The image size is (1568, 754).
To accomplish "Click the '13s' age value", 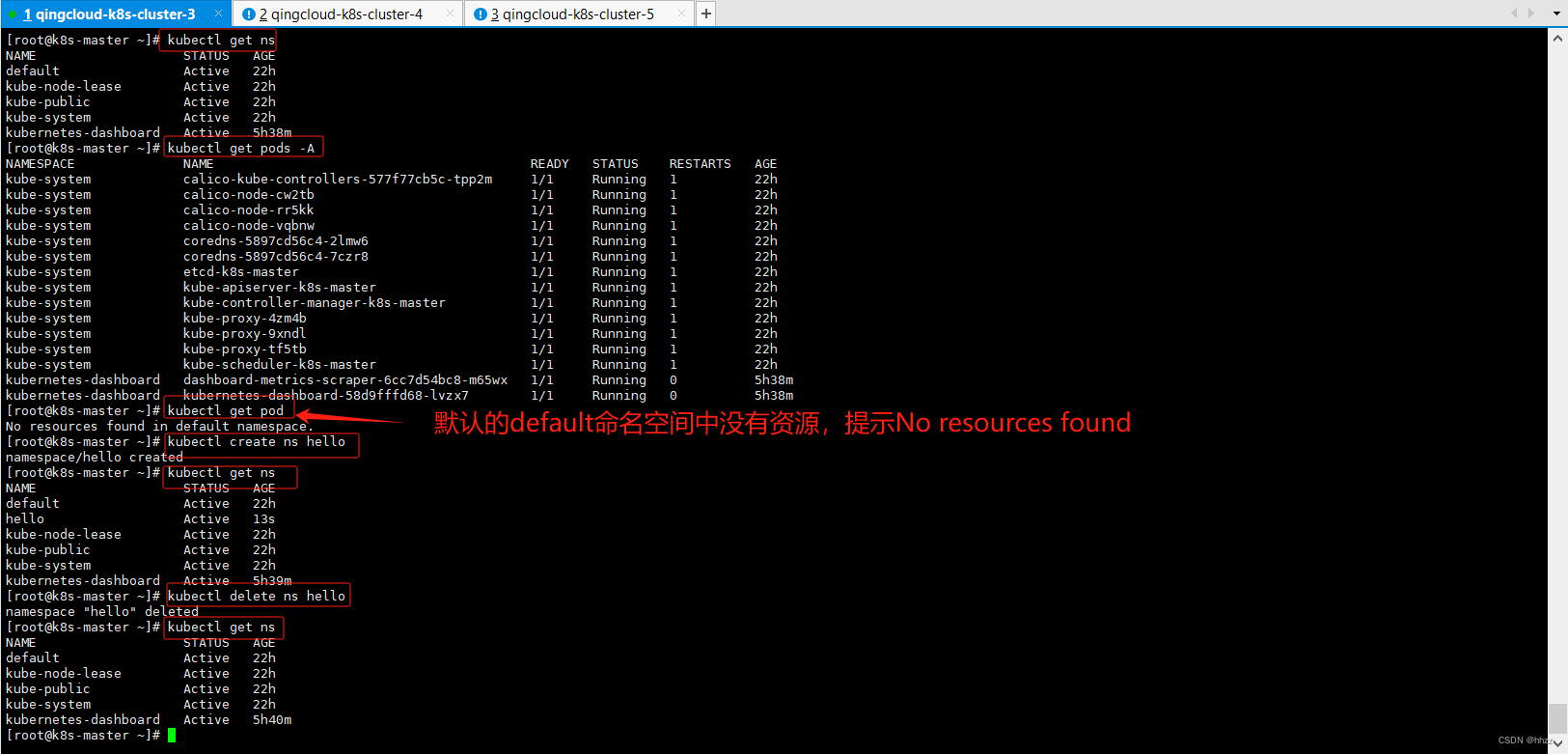I will [x=264, y=518].
